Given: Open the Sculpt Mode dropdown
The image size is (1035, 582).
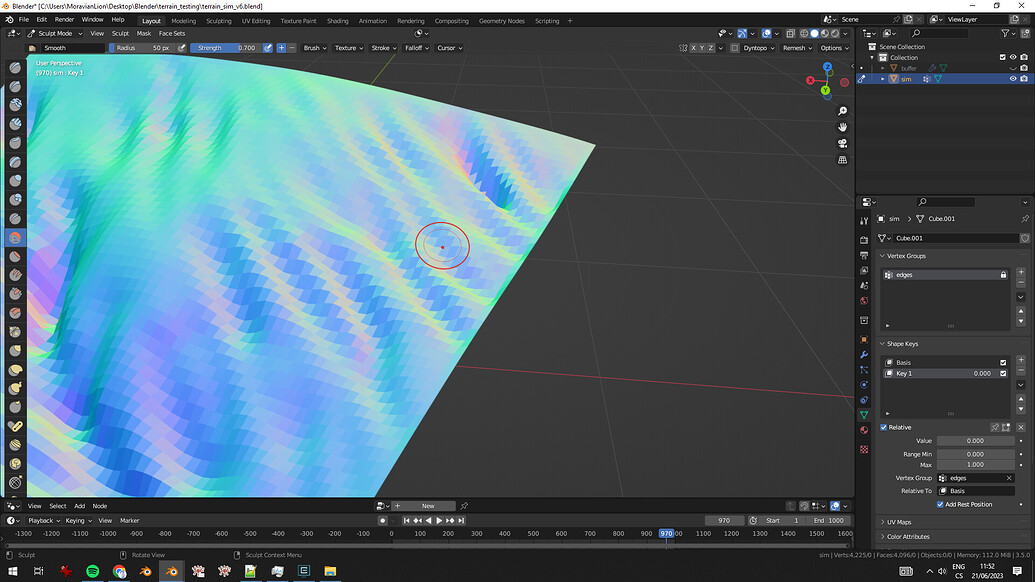Looking at the screenshot, I should pyautogui.click(x=55, y=34).
